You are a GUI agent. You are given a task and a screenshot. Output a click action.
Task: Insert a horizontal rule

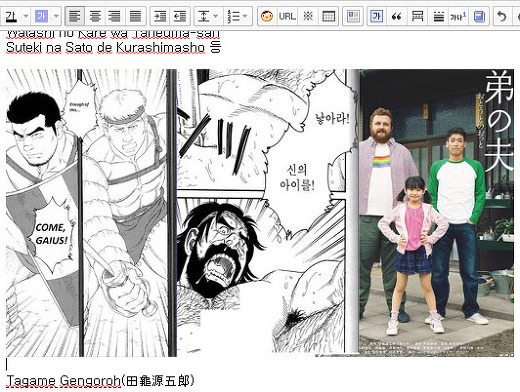(x=438, y=16)
